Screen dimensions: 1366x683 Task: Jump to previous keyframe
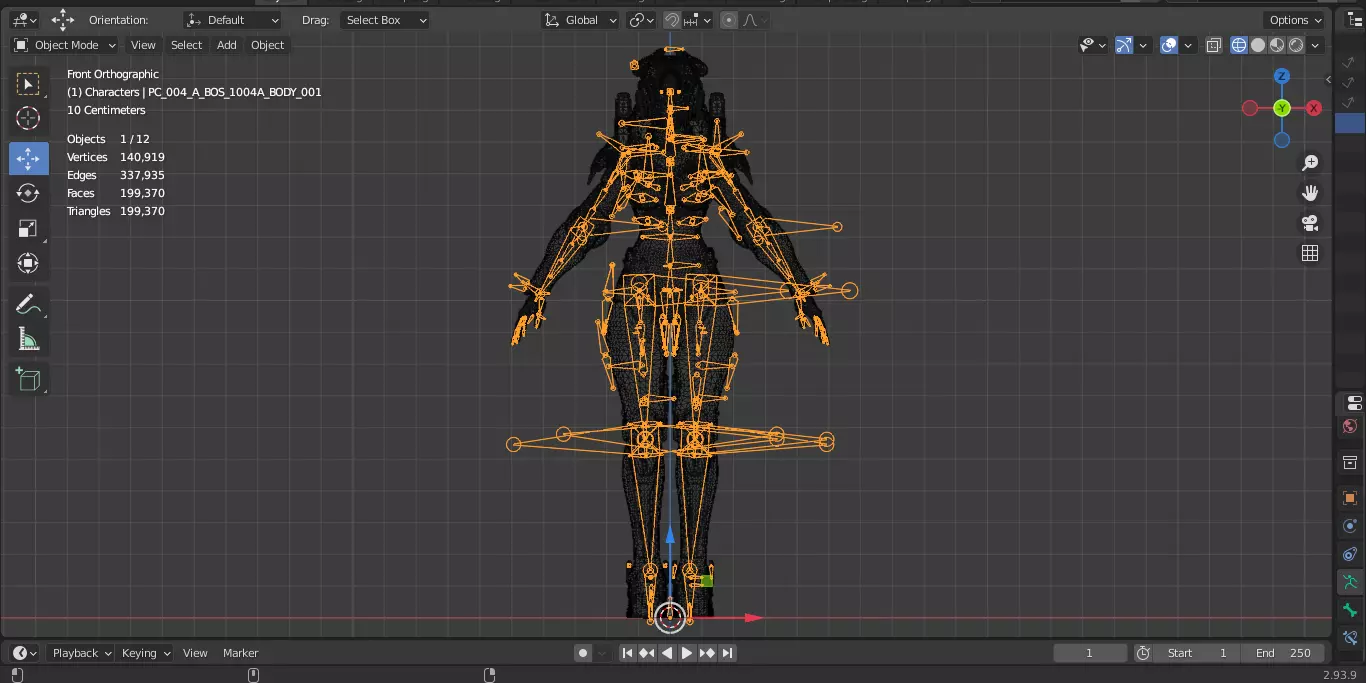(x=647, y=653)
